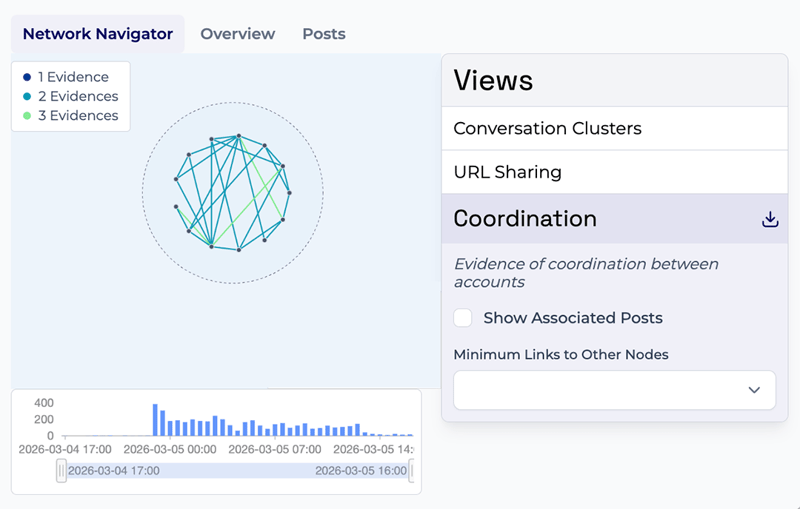Select the Network Navigator tab
Viewport: 800px width, 509px height.
click(x=98, y=34)
